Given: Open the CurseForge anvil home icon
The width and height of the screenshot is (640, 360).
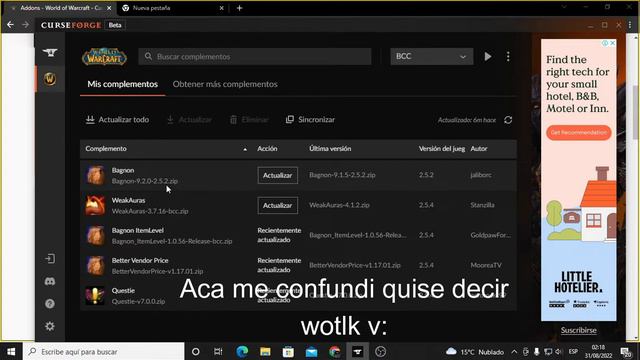Looking at the screenshot, I should point(50,53).
